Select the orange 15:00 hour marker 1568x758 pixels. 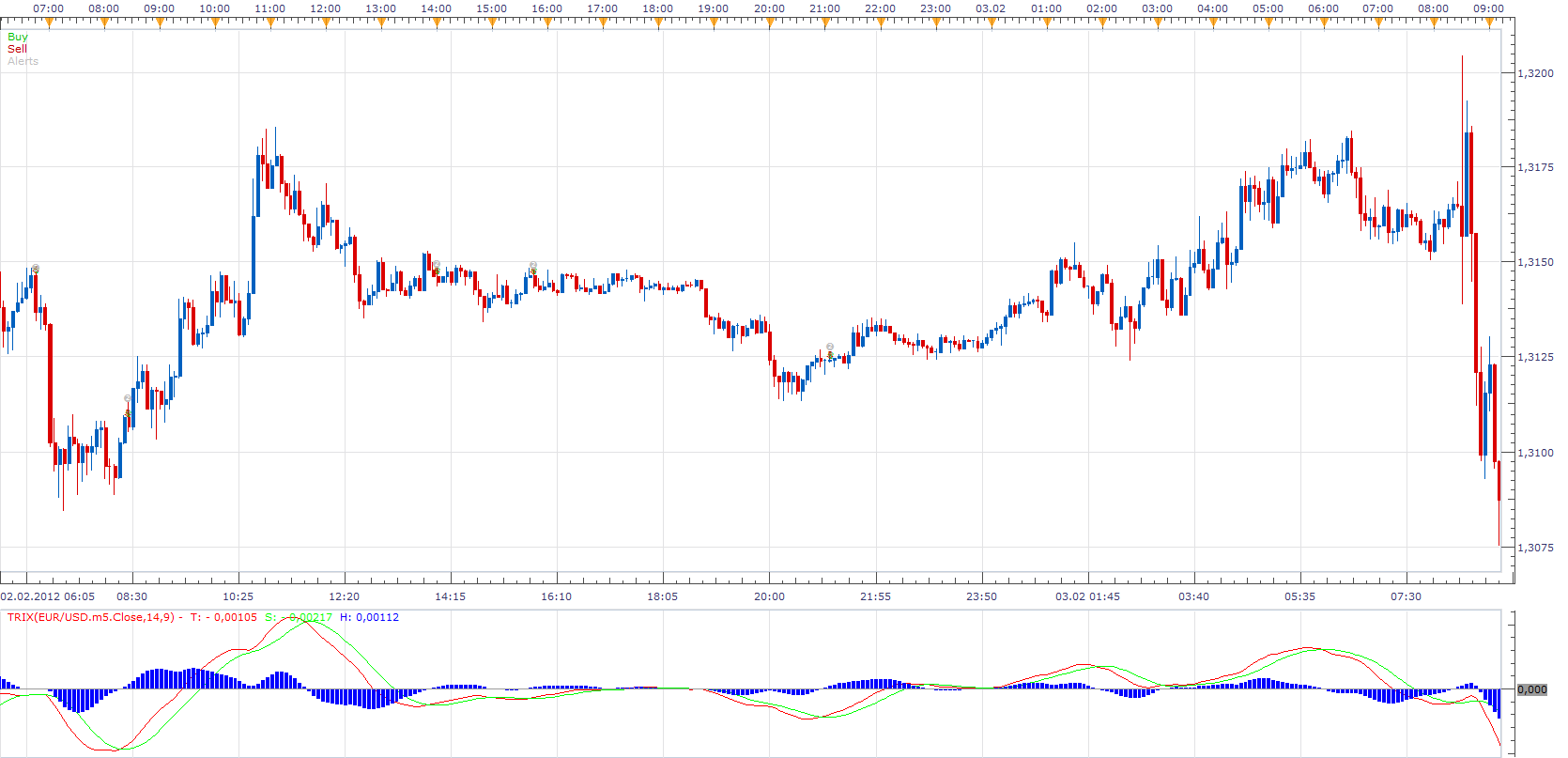[x=492, y=22]
